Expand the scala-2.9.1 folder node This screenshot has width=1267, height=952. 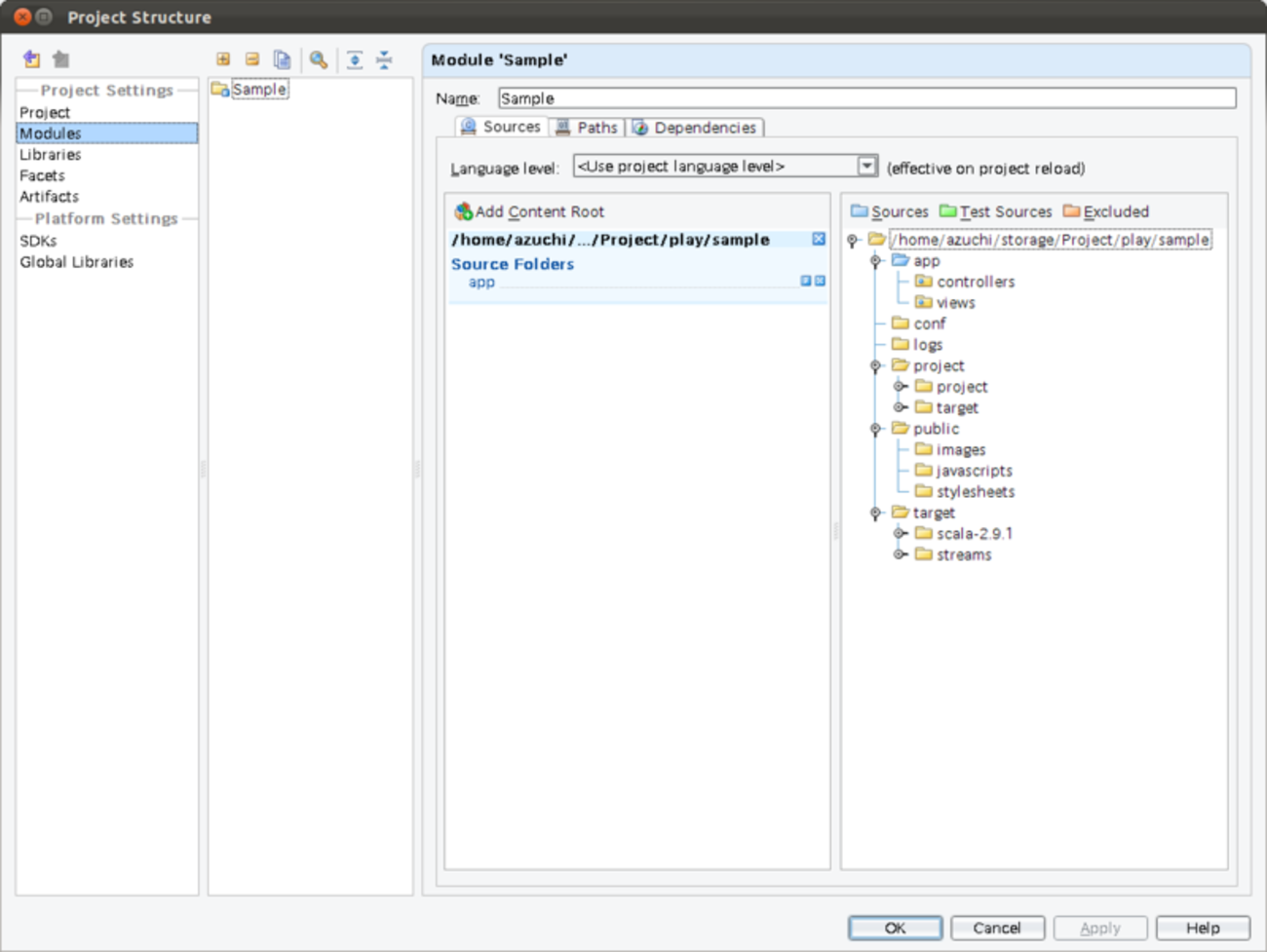pos(900,533)
